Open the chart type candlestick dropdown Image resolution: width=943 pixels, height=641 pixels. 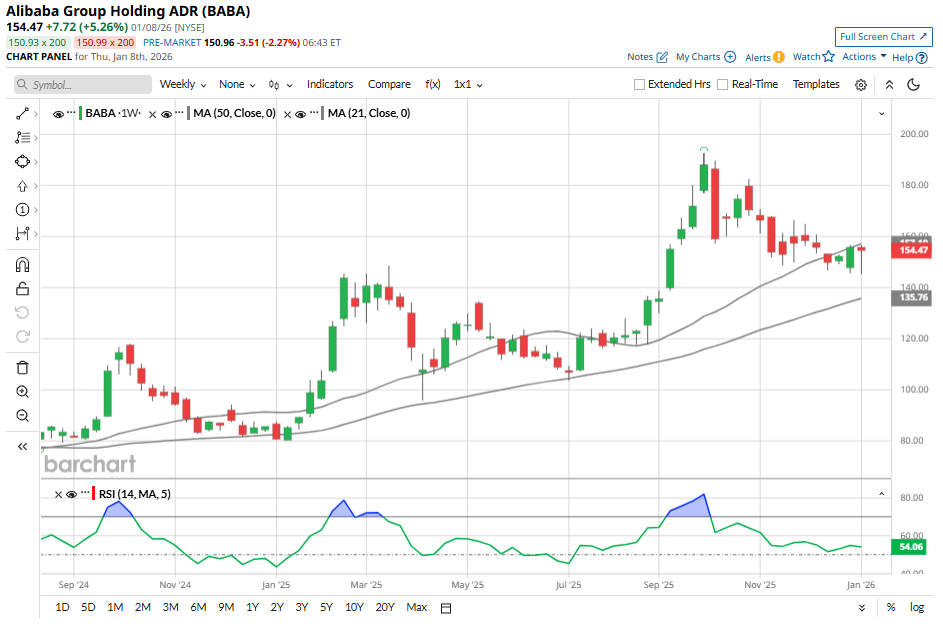coord(280,85)
